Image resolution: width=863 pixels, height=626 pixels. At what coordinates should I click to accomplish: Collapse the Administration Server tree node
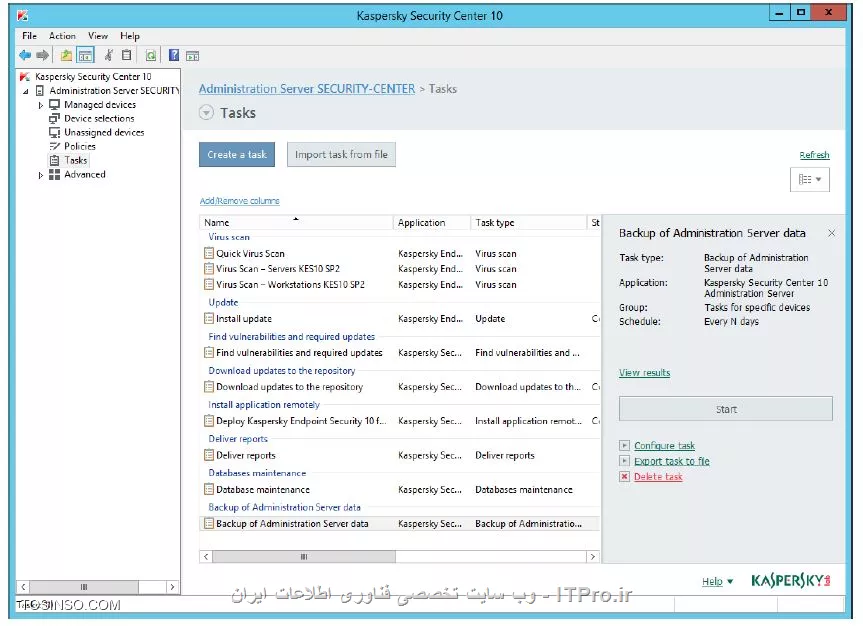click(25, 91)
